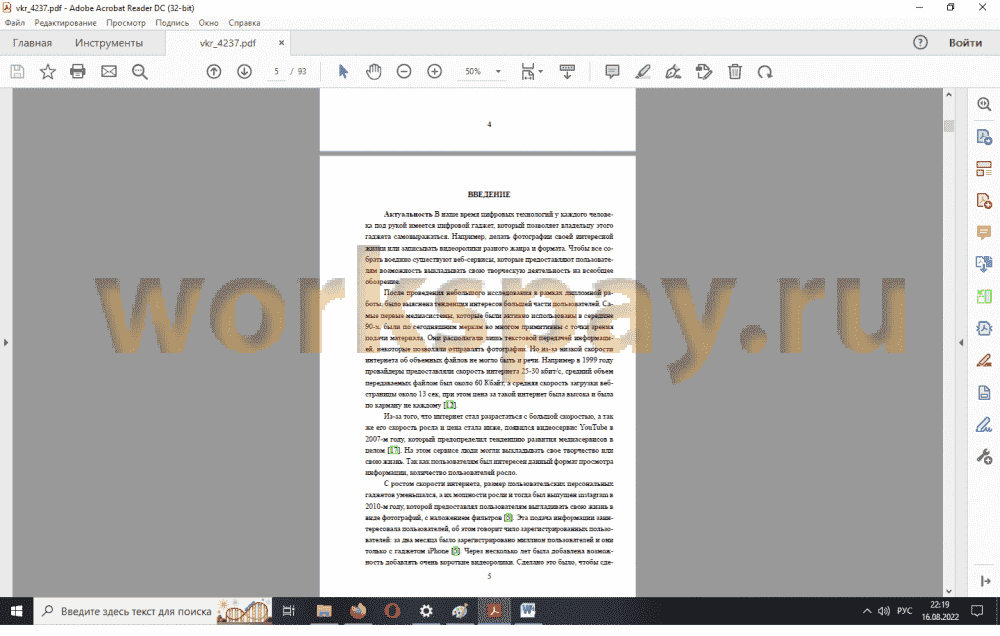Screen dimensions: 1000x636
Task: Click the Windows taskbar search box
Action: (153, 611)
